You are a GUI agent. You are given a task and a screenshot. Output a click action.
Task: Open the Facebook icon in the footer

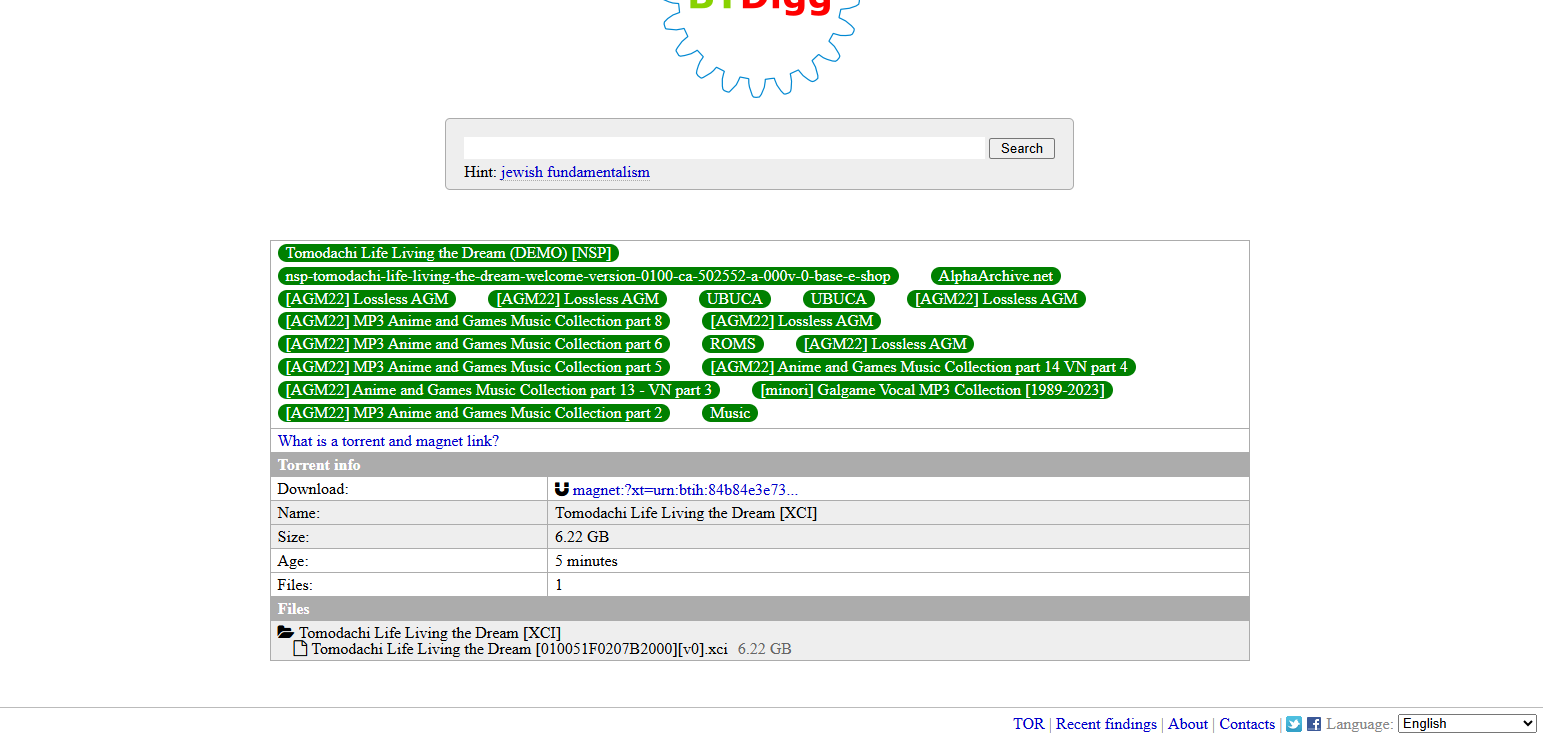point(1314,724)
